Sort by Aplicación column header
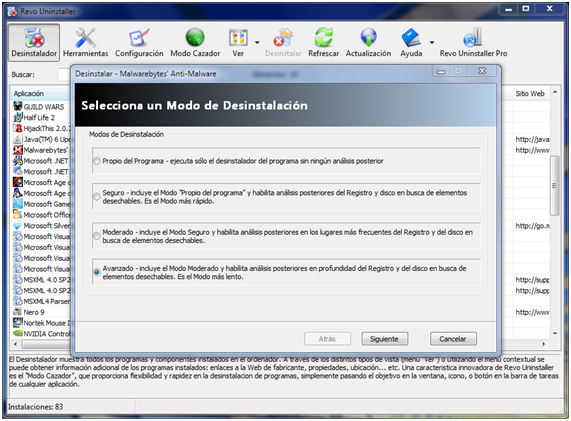Viewport: 571px width, 421px height. (x=40, y=94)
